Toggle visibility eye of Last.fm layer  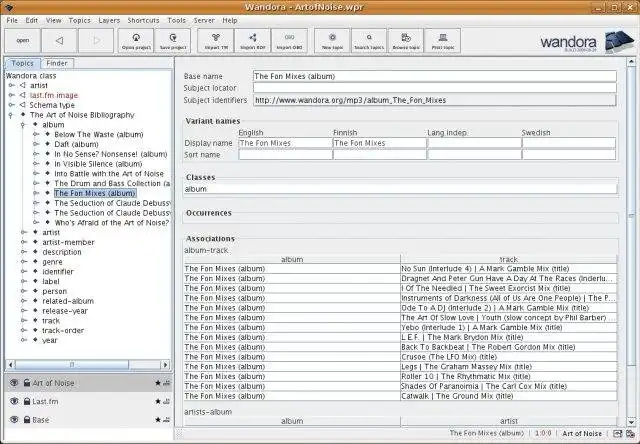(x=14, y=402)
